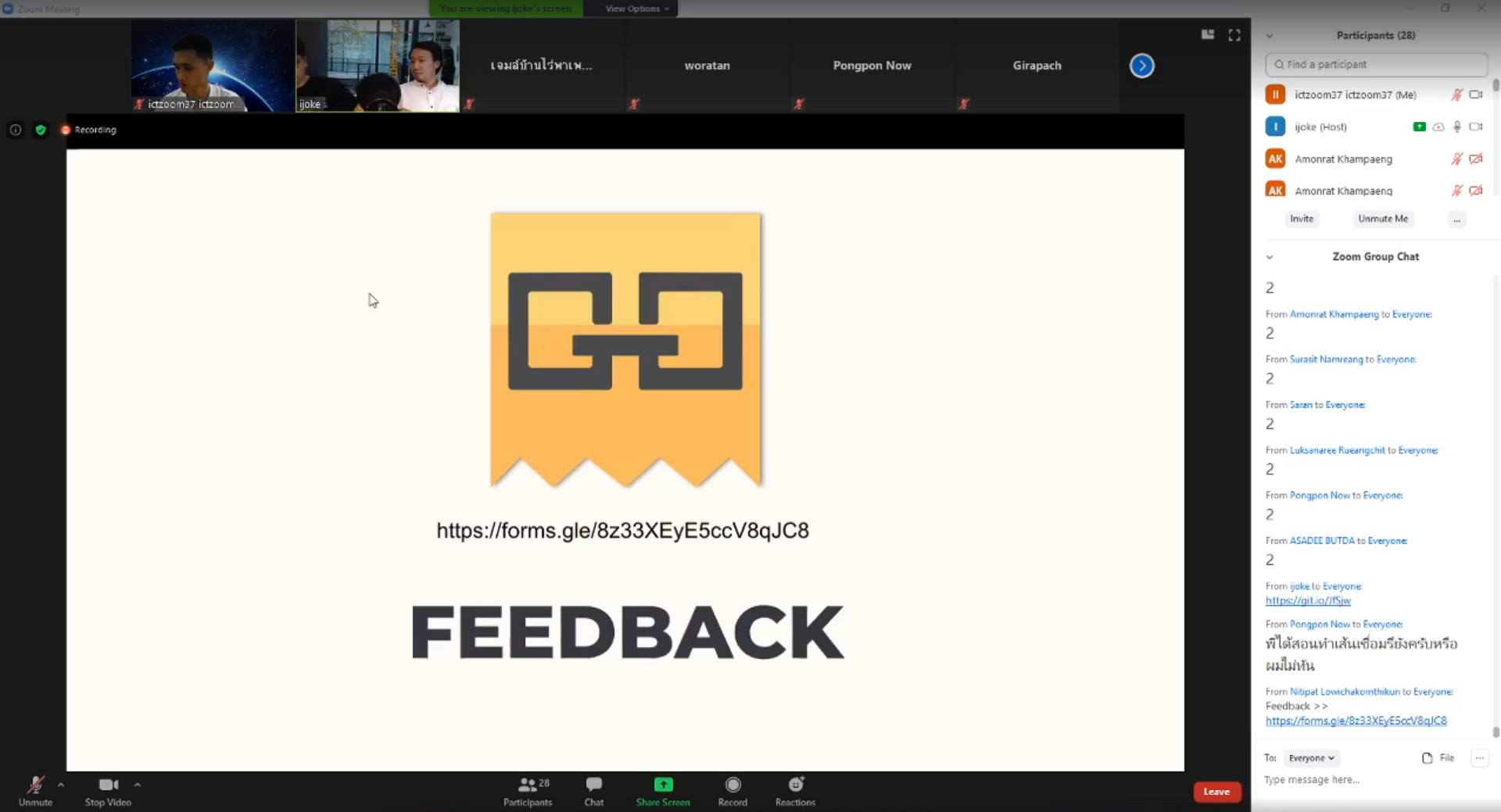This screenshot has height=812, width=1501.
Task: Click FEEDBACK heading on shared slide
Action: coord(627,632)
